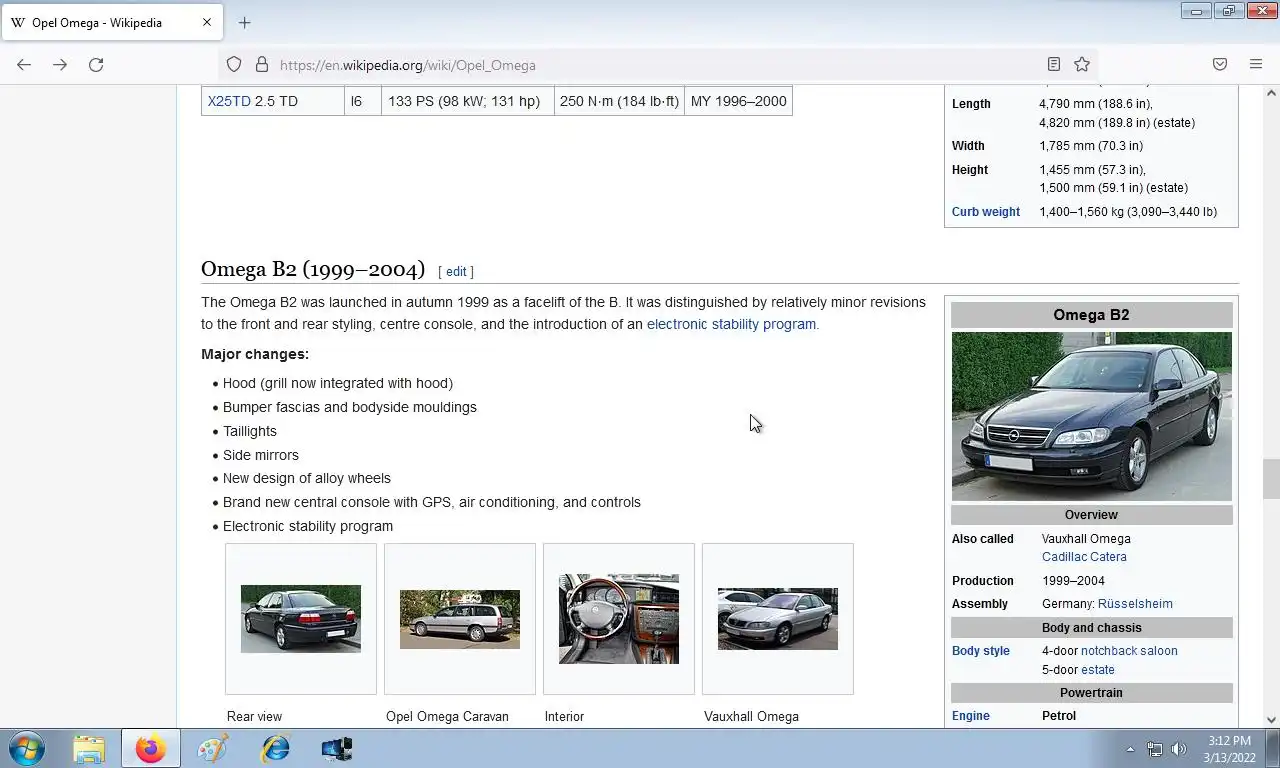Open Internet Explorer from taskbar
Viewport: 1280px width, 768px height.
(275, 748)
